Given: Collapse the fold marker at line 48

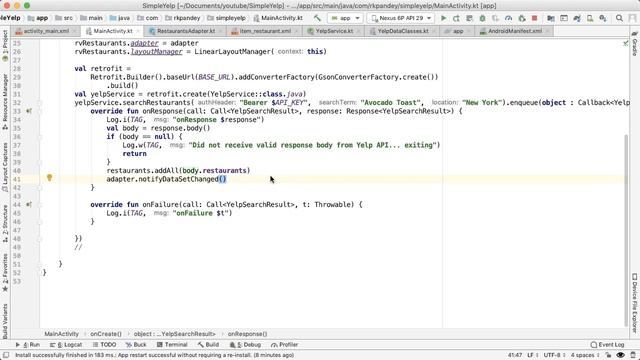Looking at the screenshot, I should 40,239.
